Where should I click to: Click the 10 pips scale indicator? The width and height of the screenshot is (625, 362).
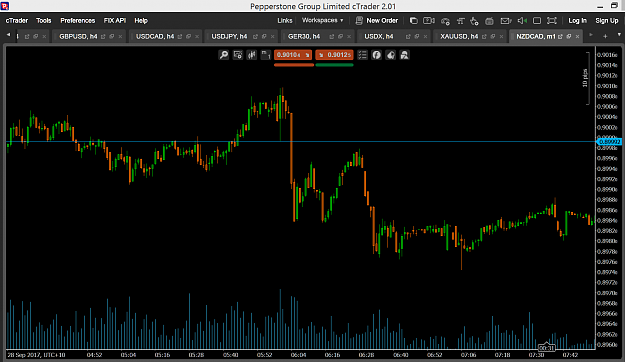586,78
